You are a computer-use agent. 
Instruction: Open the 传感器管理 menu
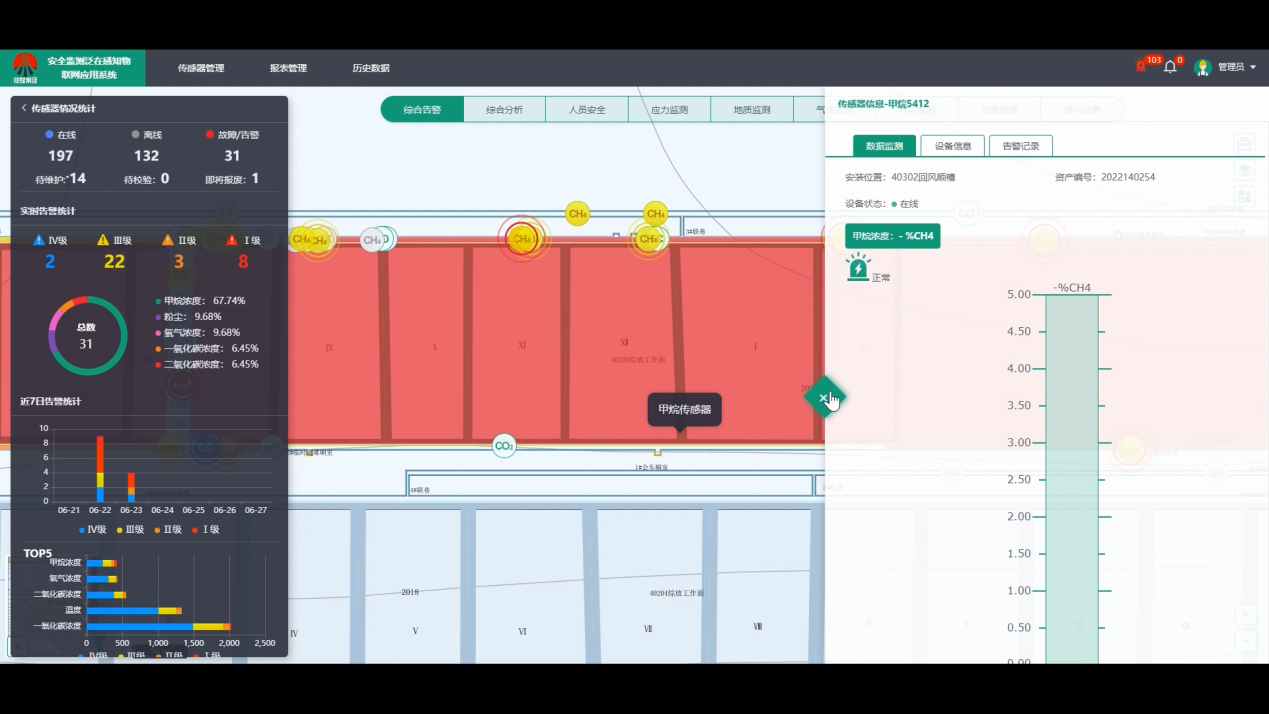point(201,68)
